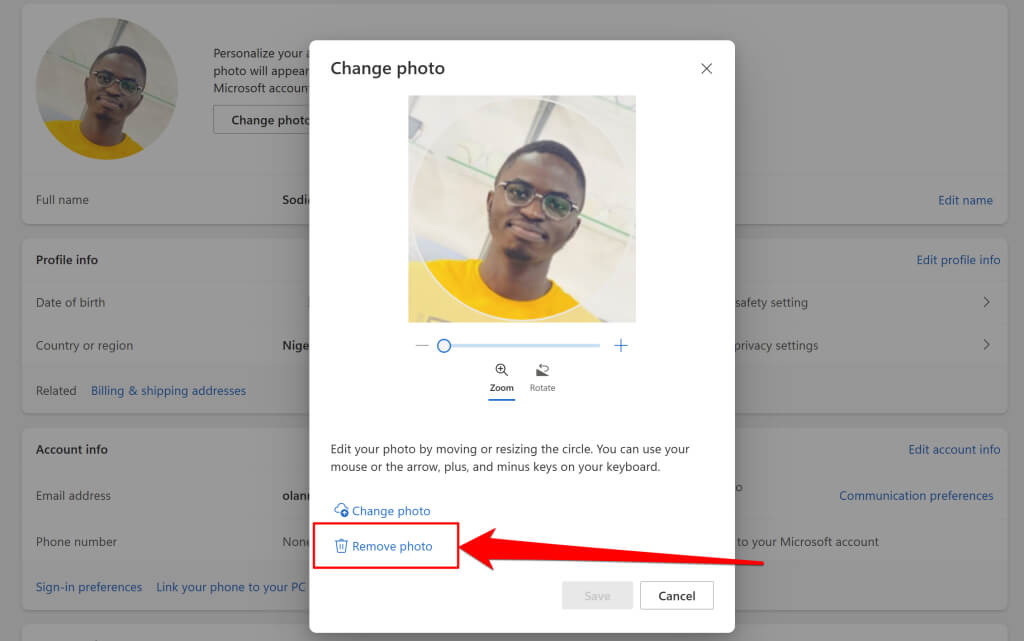Screen dimensions: 1024x641
Task: Expand the privacy settings chevron
Action: click(987, 345)
